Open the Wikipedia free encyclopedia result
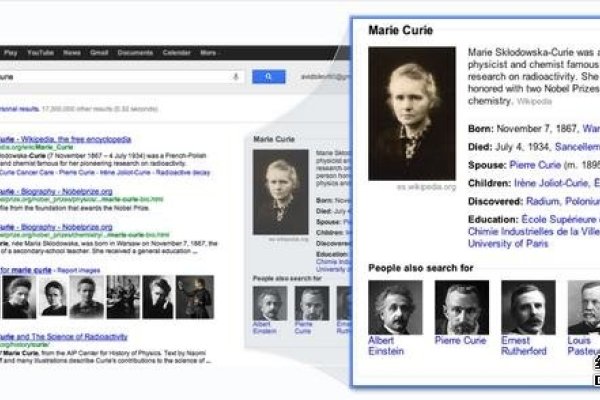 point(65,139)
